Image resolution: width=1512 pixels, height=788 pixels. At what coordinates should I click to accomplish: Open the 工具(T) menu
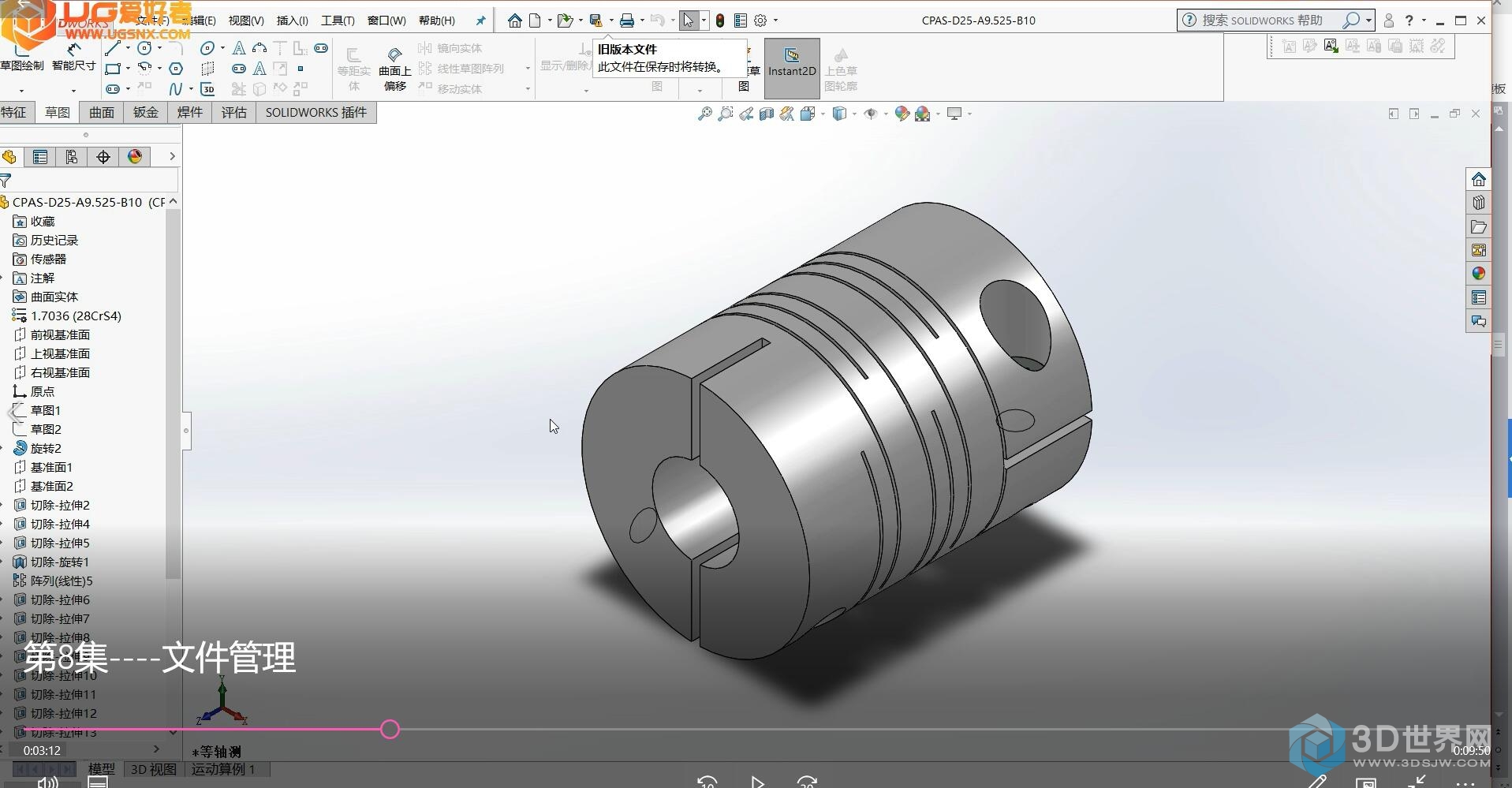338,21
